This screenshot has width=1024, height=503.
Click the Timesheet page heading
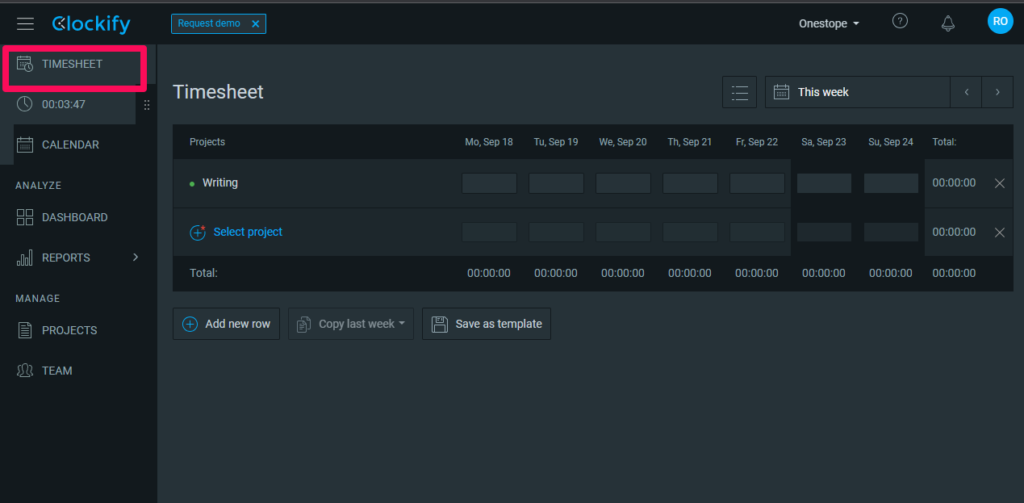click(x=218, y=92)
